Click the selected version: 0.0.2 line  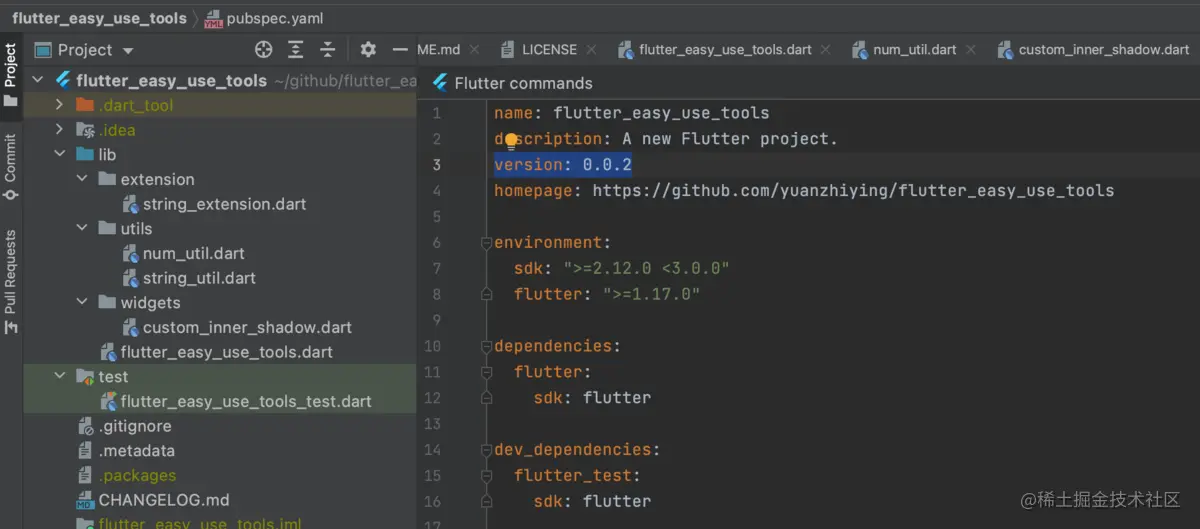pos(563,165)
